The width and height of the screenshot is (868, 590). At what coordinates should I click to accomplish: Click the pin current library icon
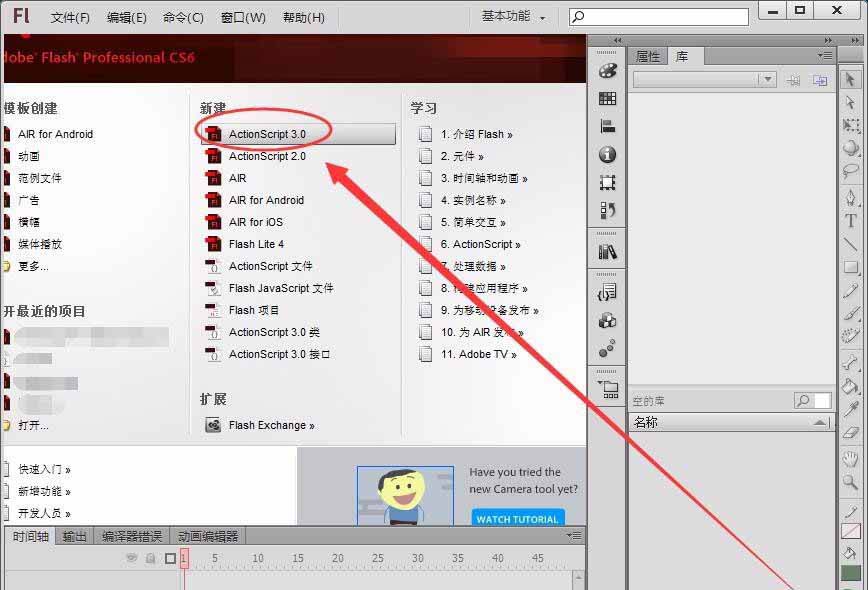(x=793, y=81)
